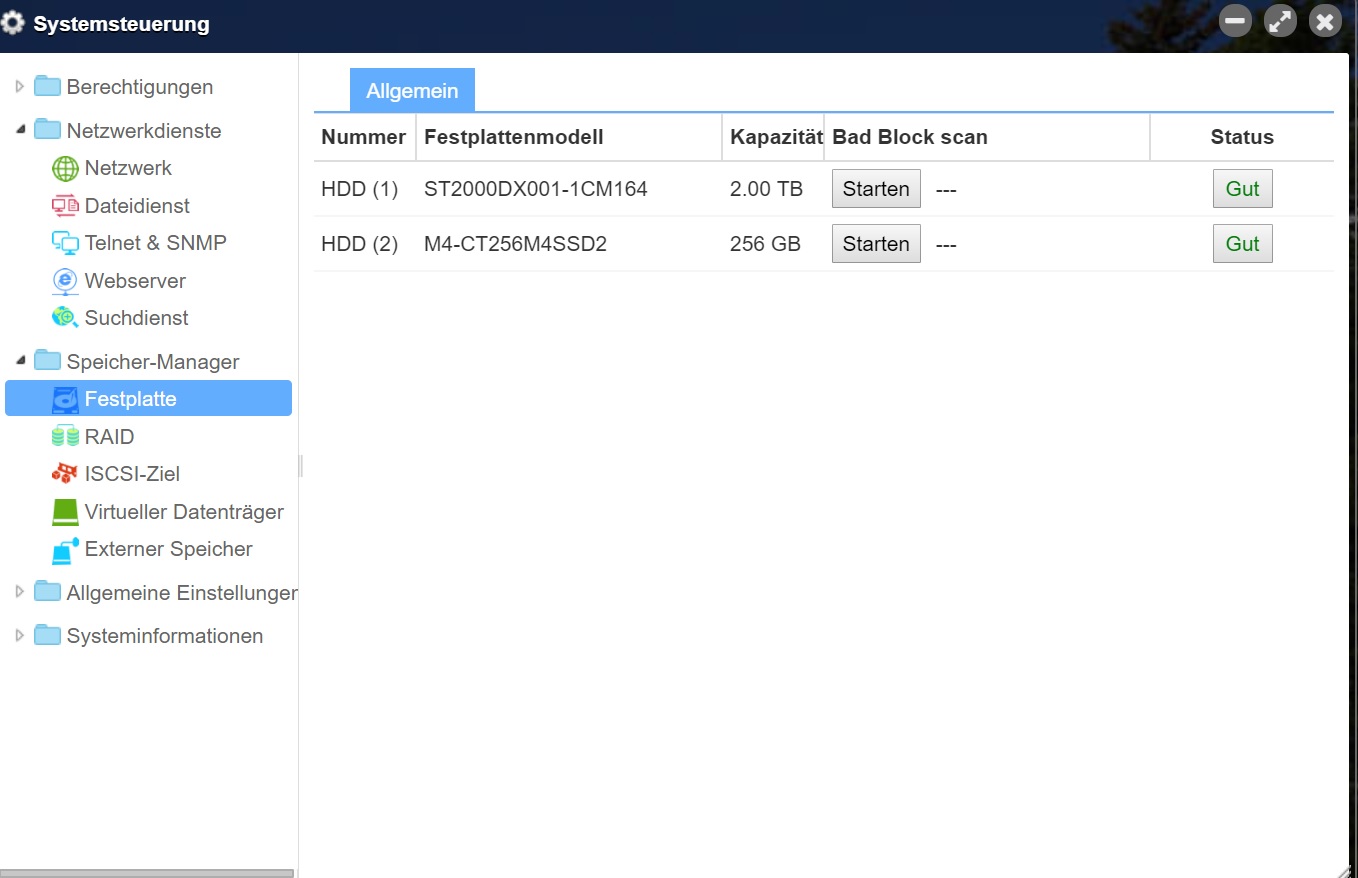
Task: Expand the Berechtigungen tree node
Action: (20, 87)
